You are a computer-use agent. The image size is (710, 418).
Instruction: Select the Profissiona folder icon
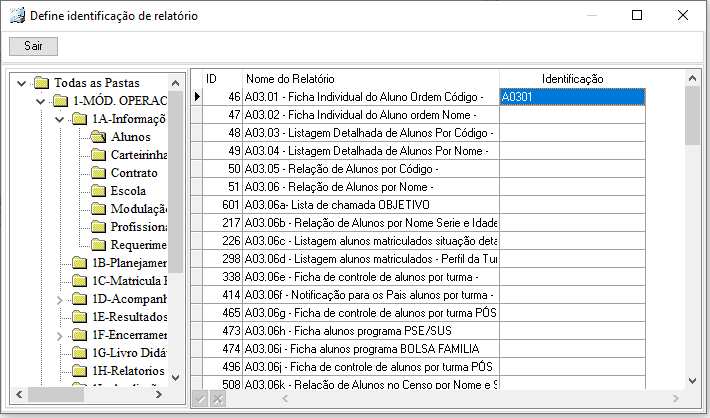coord(98,227)
